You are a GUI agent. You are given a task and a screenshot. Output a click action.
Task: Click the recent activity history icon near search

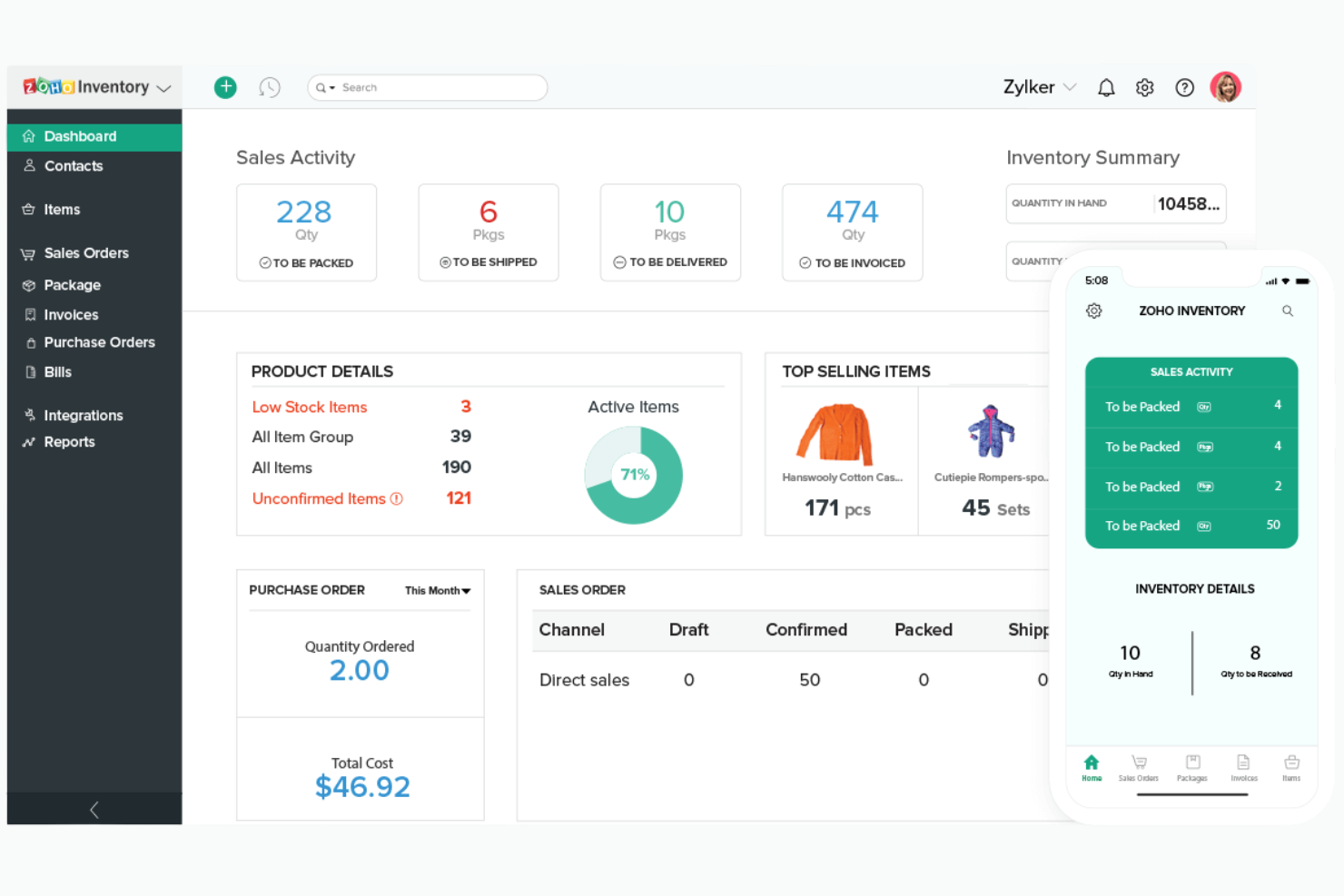[269, 87]
